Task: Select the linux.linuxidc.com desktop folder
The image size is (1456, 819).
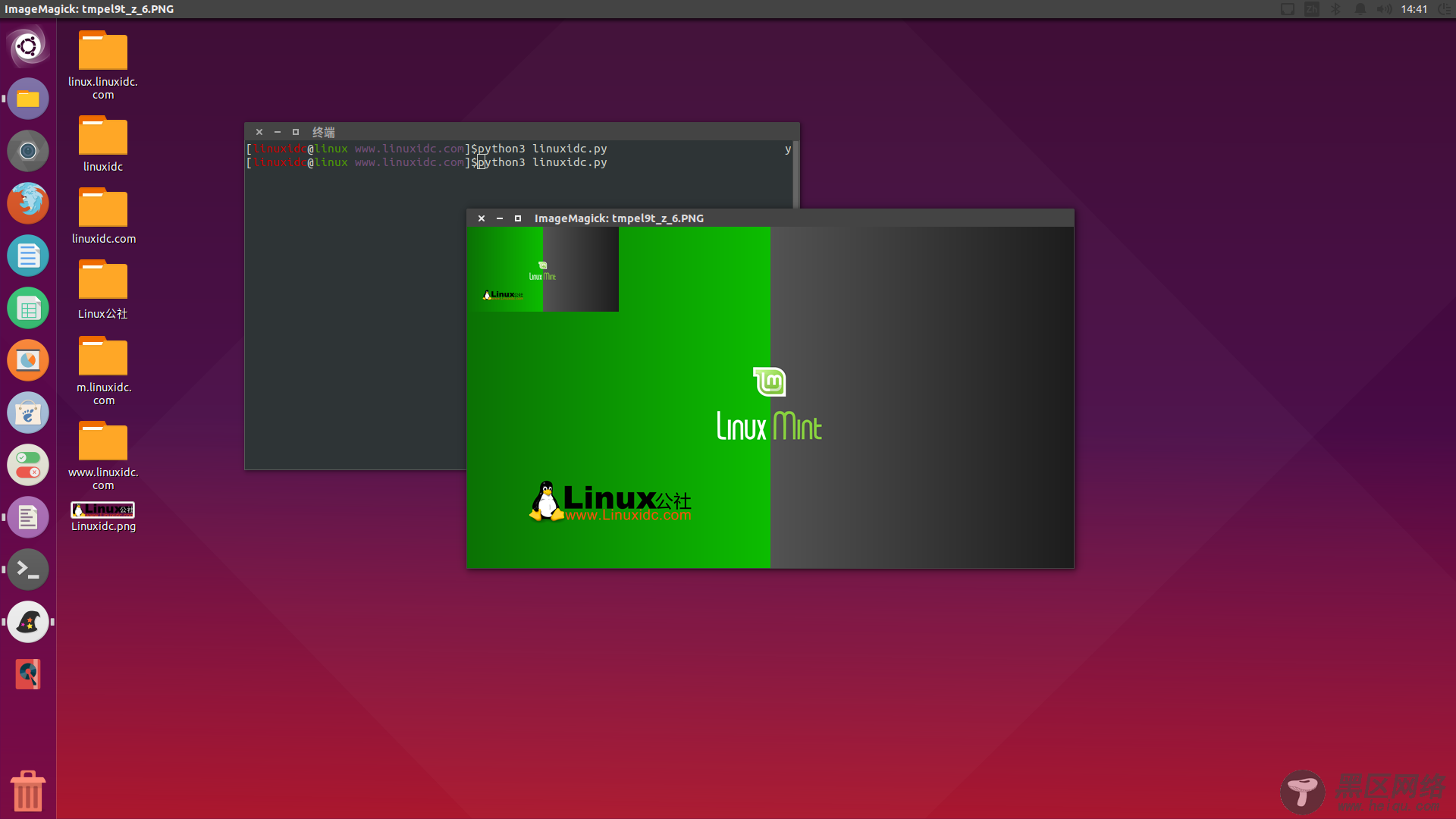Action: pos(103,65)
